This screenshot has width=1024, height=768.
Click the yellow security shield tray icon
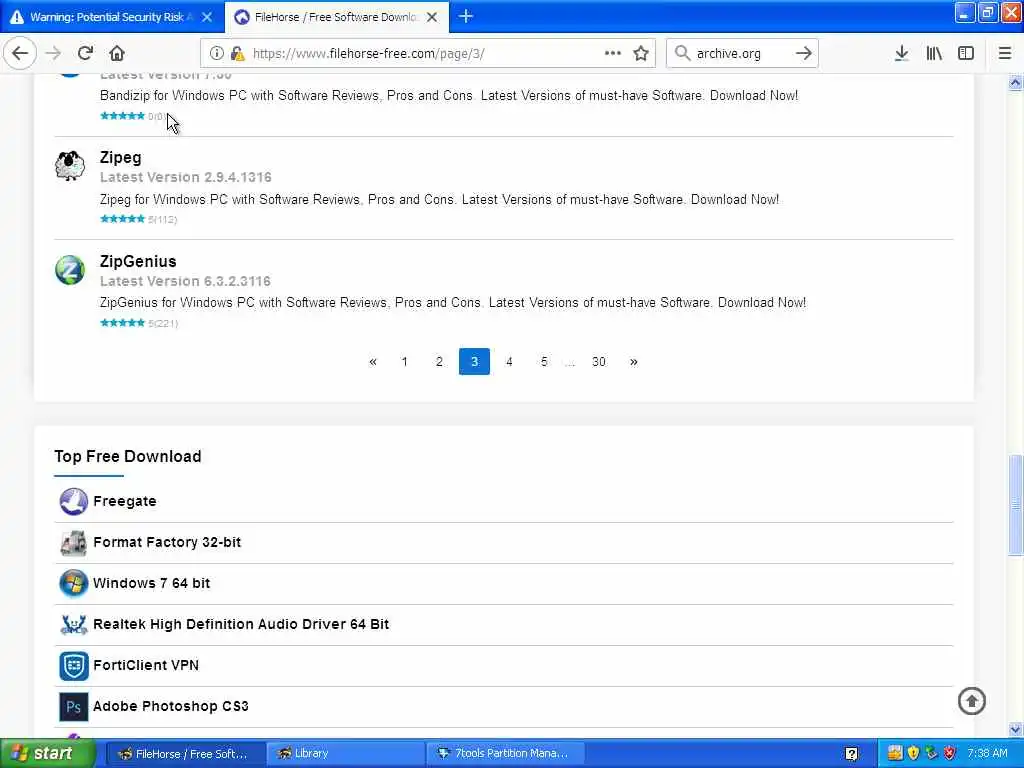pyautogui.click(x=913, y=753)
